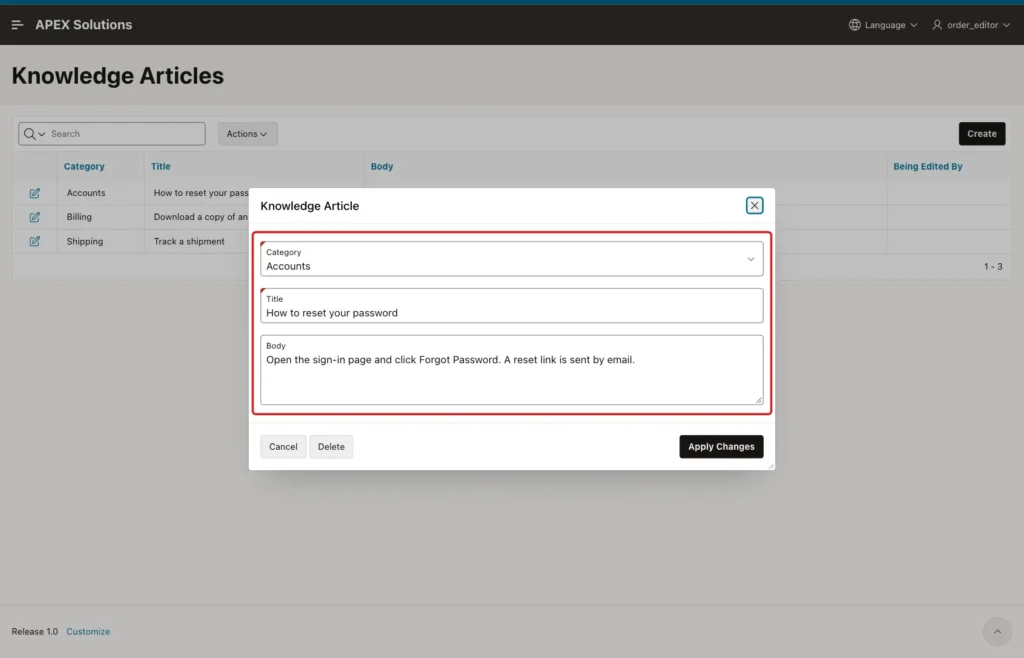Screen dimensions: 1024x658
Task: Click Apply Changes button
Action: point(721,446)
